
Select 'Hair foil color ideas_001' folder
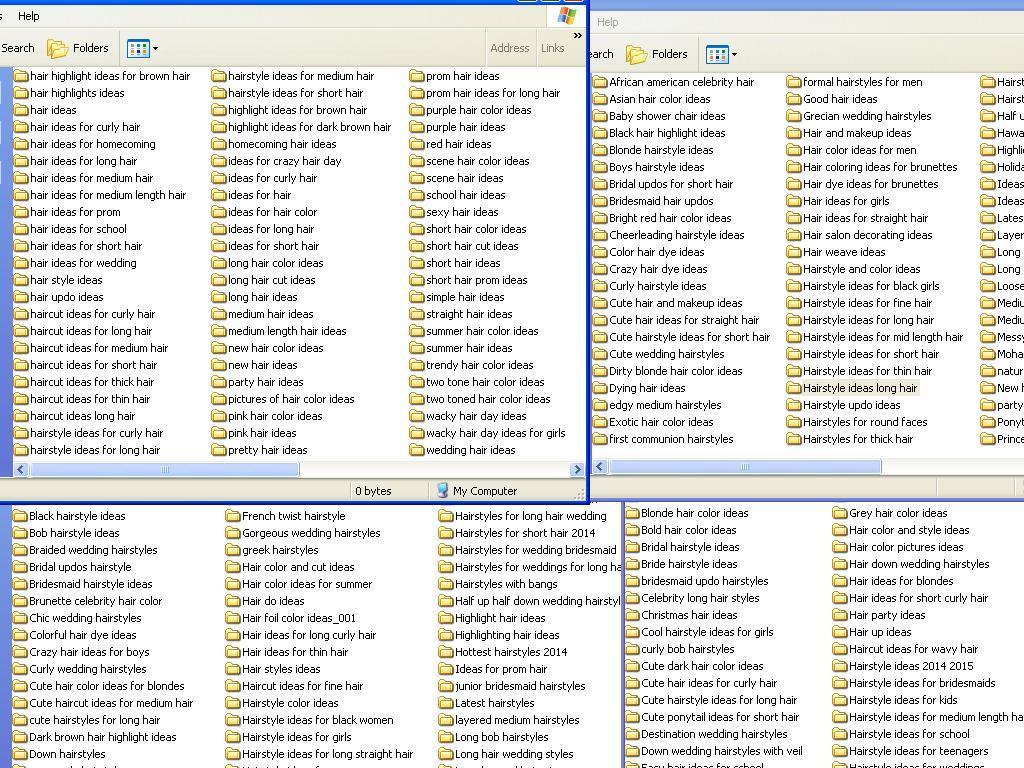point(291,618)
